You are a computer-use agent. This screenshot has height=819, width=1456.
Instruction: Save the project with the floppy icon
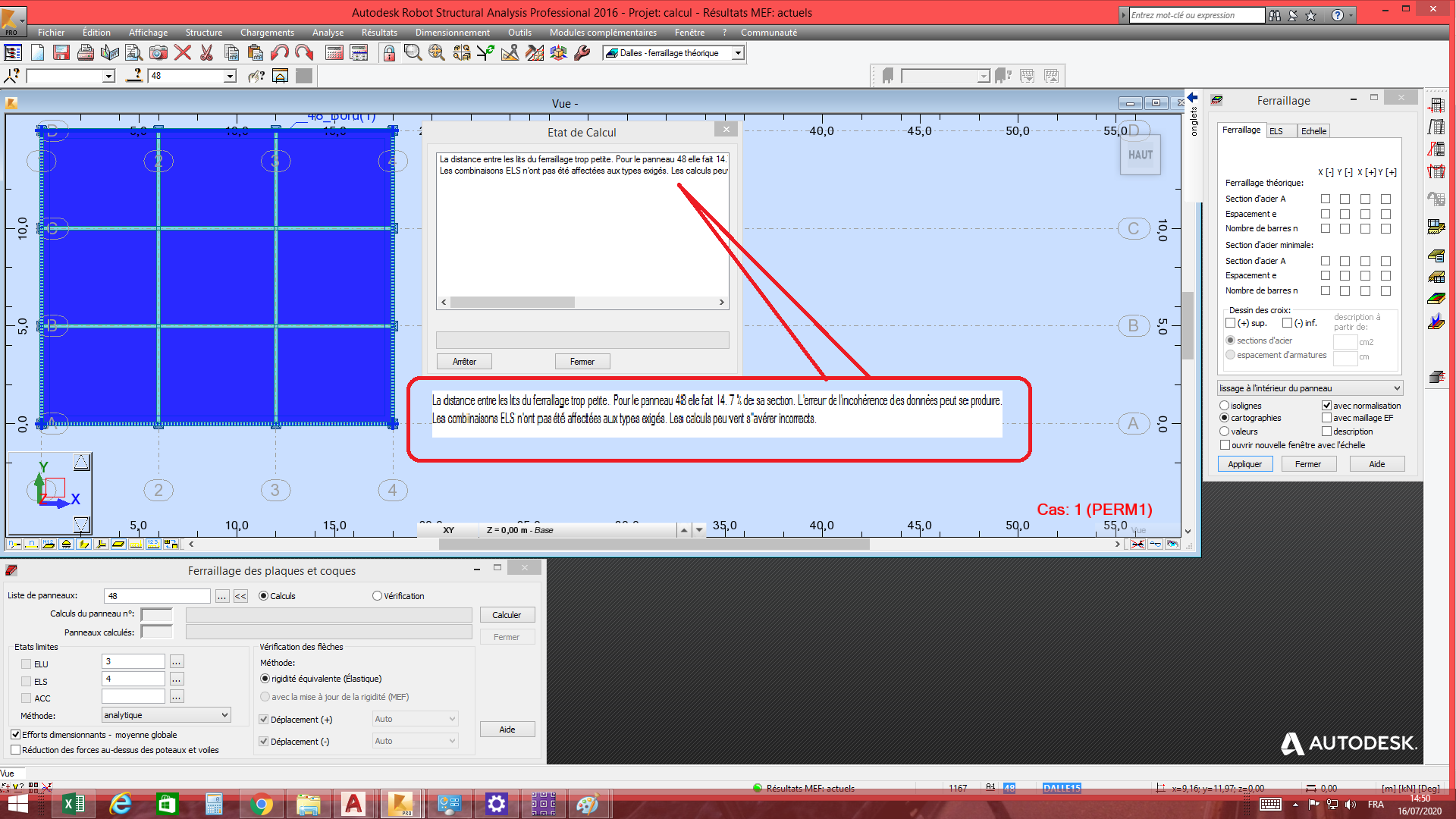point(61,52)
